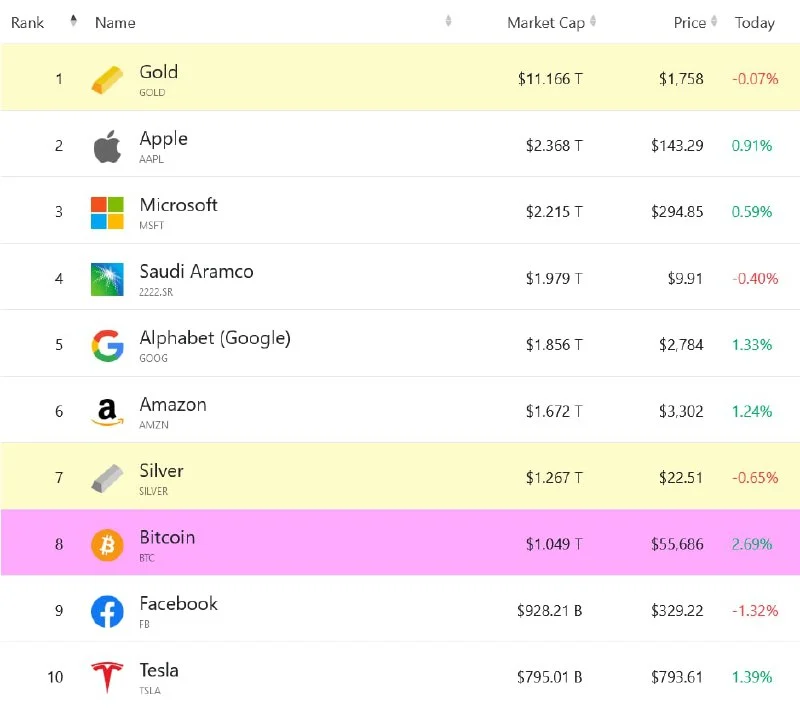Click the Facebook logo icon
800x708 pixels.
(x=107, y=611)
